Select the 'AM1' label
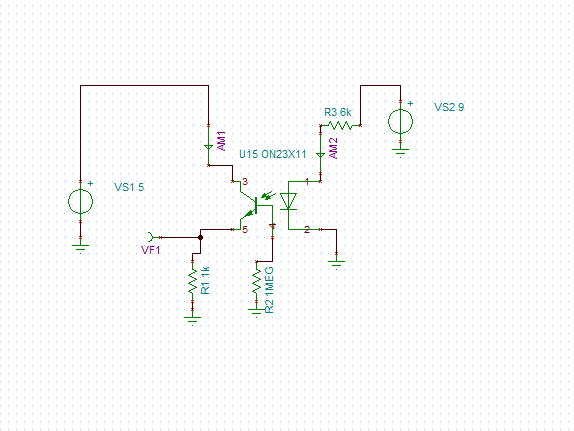Screen dimensions: 574x431 pyautogui.click(x=222, y=141)
